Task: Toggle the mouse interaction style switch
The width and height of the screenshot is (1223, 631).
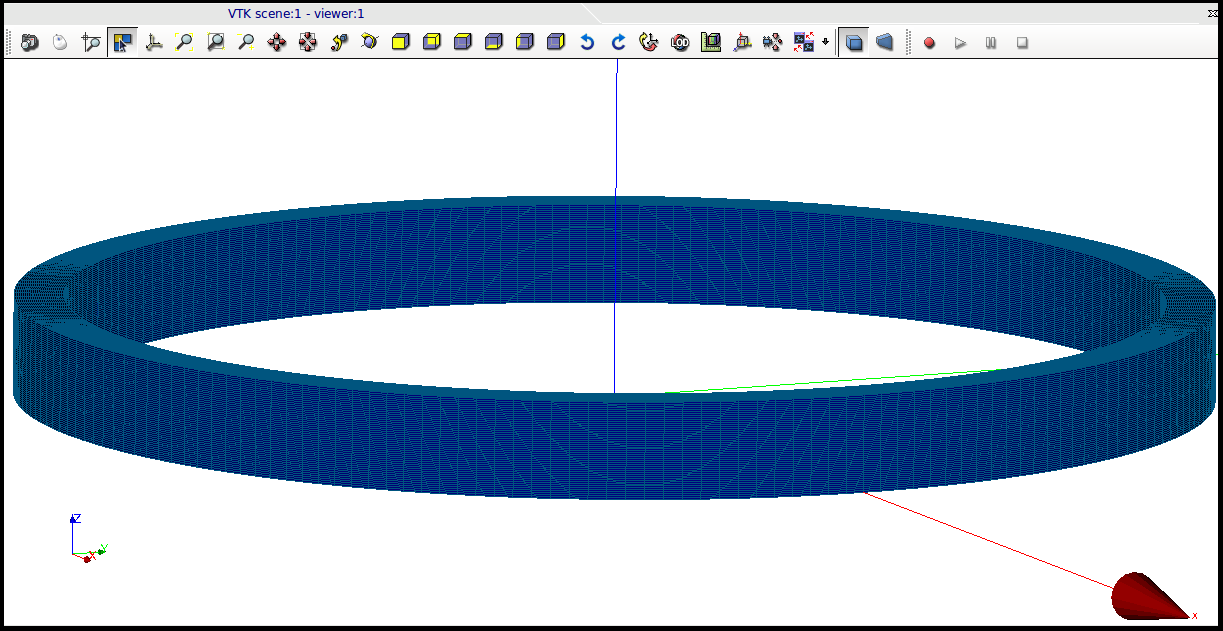Action: pos(60,43)
